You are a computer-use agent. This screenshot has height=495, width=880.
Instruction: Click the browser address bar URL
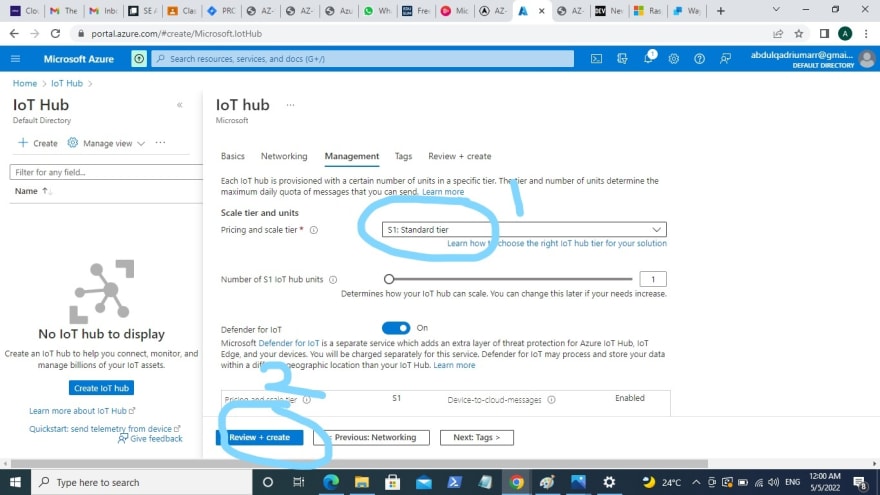coord(176,34)
